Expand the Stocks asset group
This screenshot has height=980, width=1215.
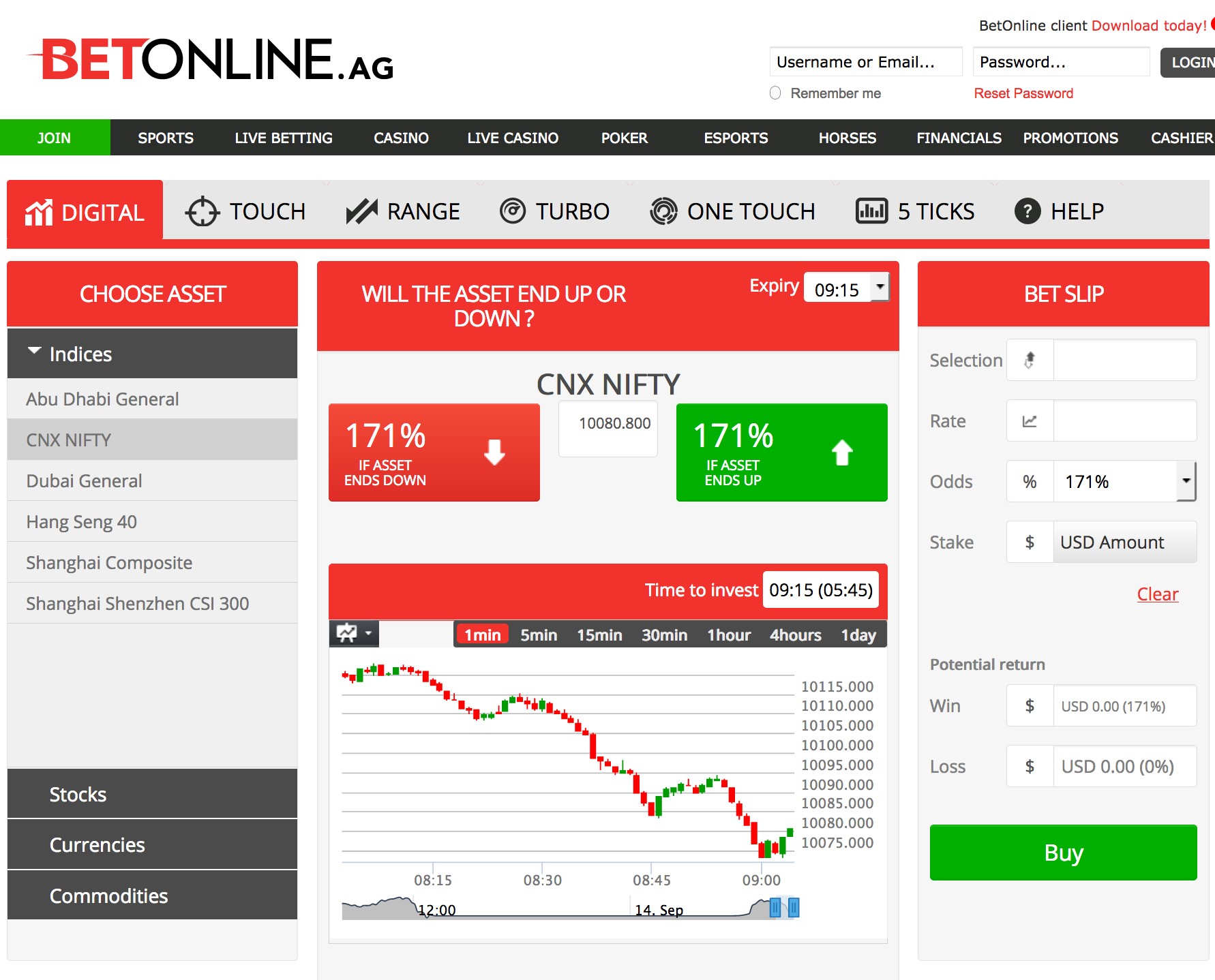point(152,794)
